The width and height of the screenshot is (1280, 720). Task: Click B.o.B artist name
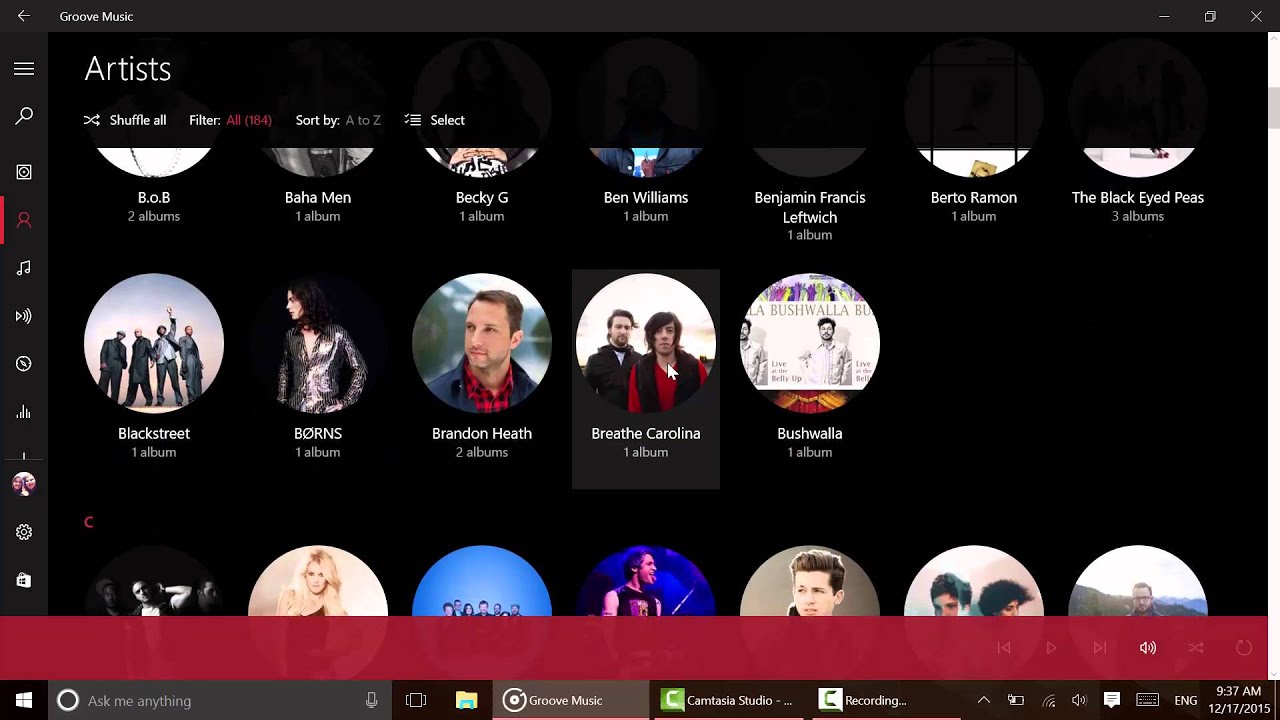pos(154,198)
